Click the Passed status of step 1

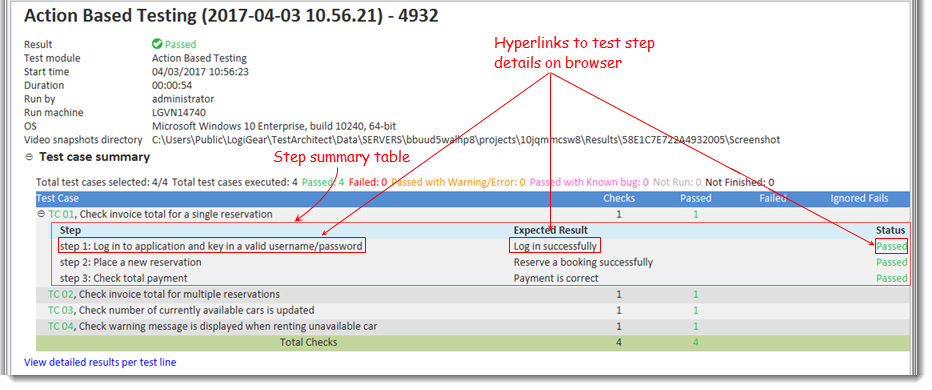click(x=892, y=246)
